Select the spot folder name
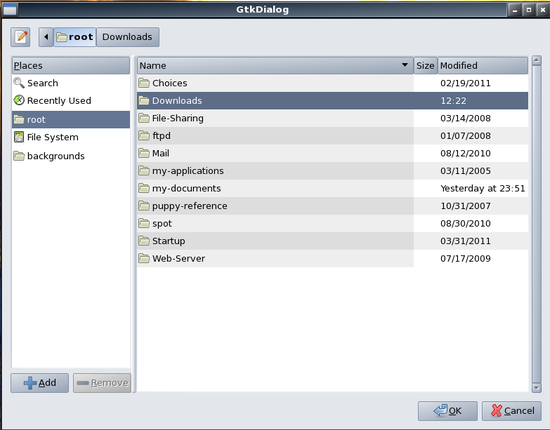Screen dimensions: 550x430 coord(162,223)
